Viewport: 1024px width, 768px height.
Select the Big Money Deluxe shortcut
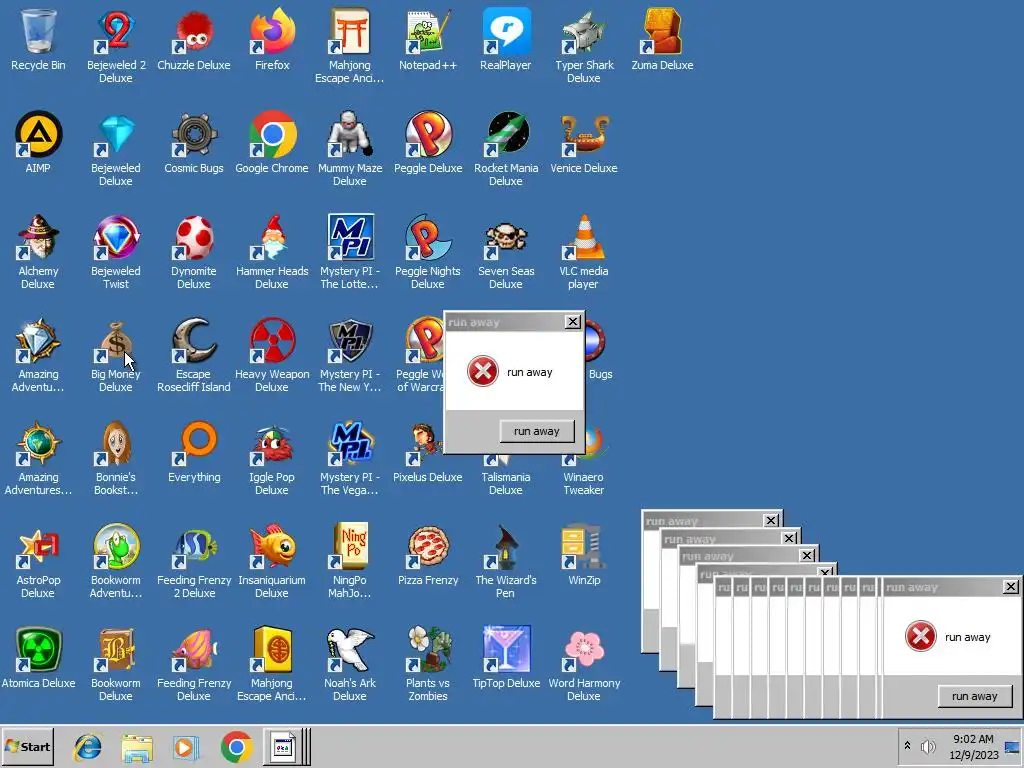coord(116,341)
